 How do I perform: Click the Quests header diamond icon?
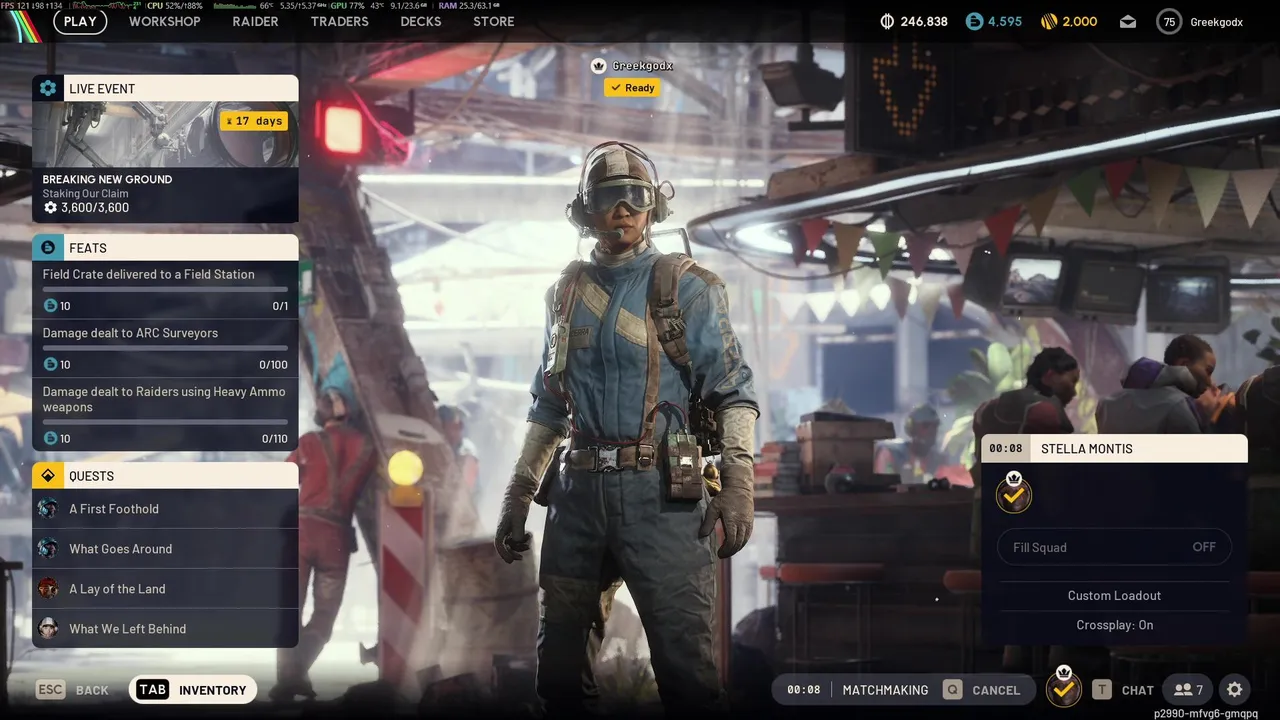click(x=48, y=476)
